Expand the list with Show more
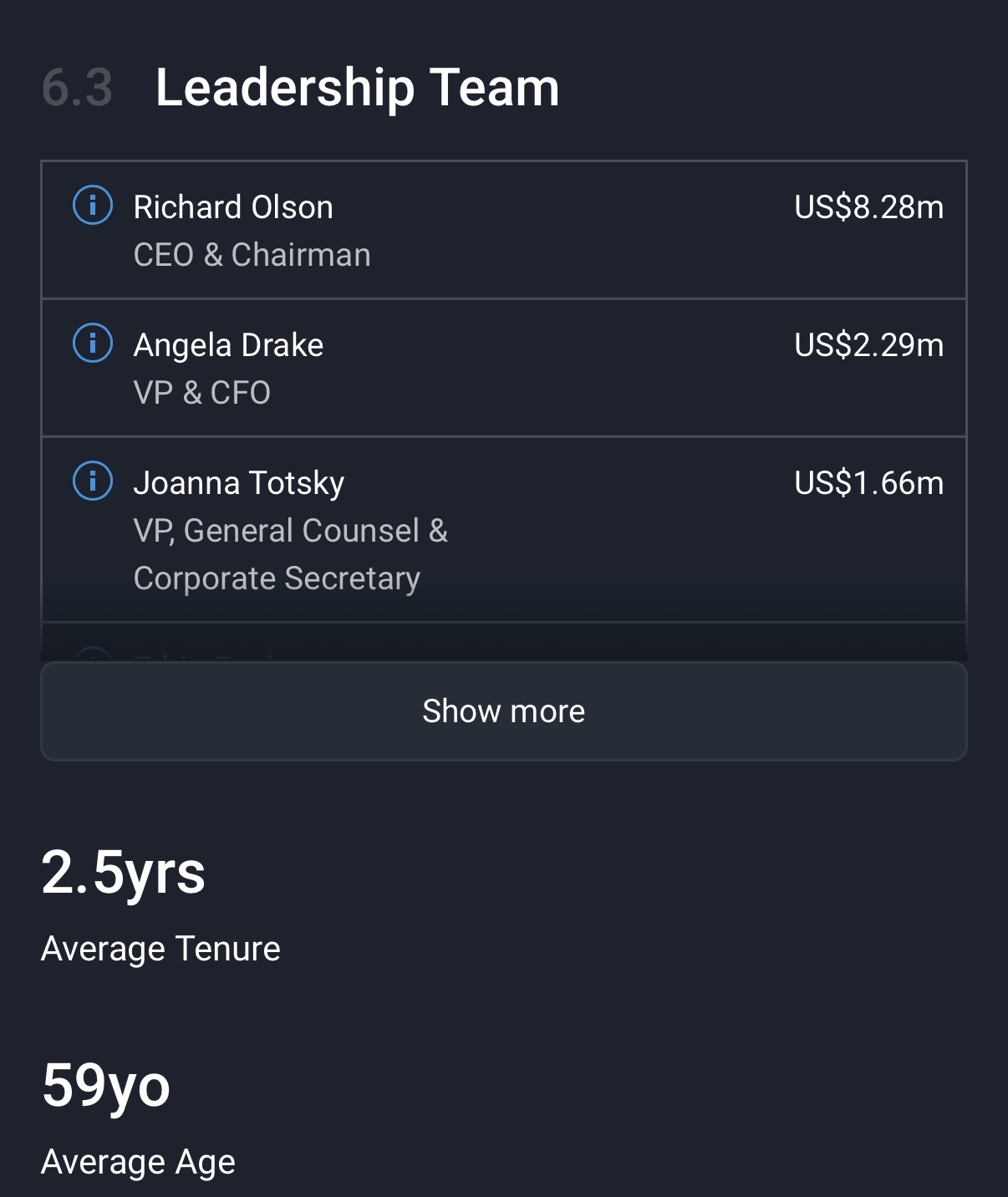Screen dimensions: 1008x1197 point(503,711)
